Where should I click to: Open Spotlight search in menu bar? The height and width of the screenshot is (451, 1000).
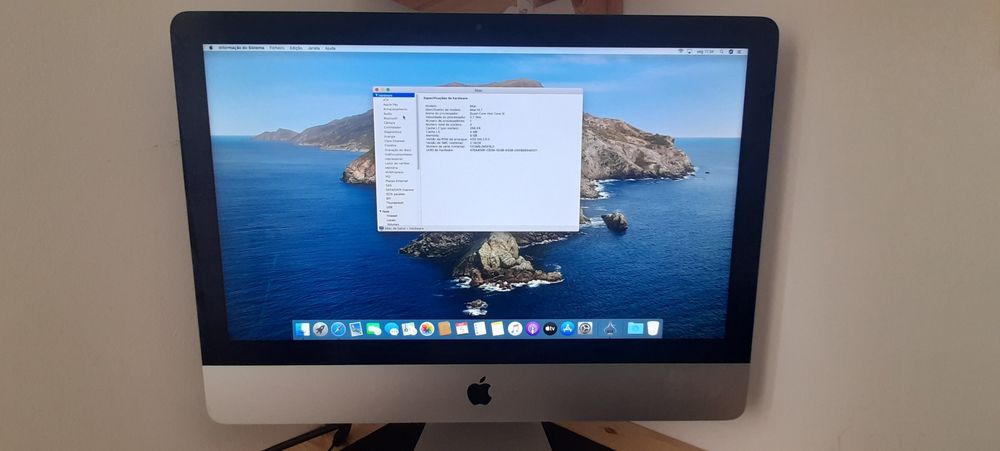click(x=722, y=51)
